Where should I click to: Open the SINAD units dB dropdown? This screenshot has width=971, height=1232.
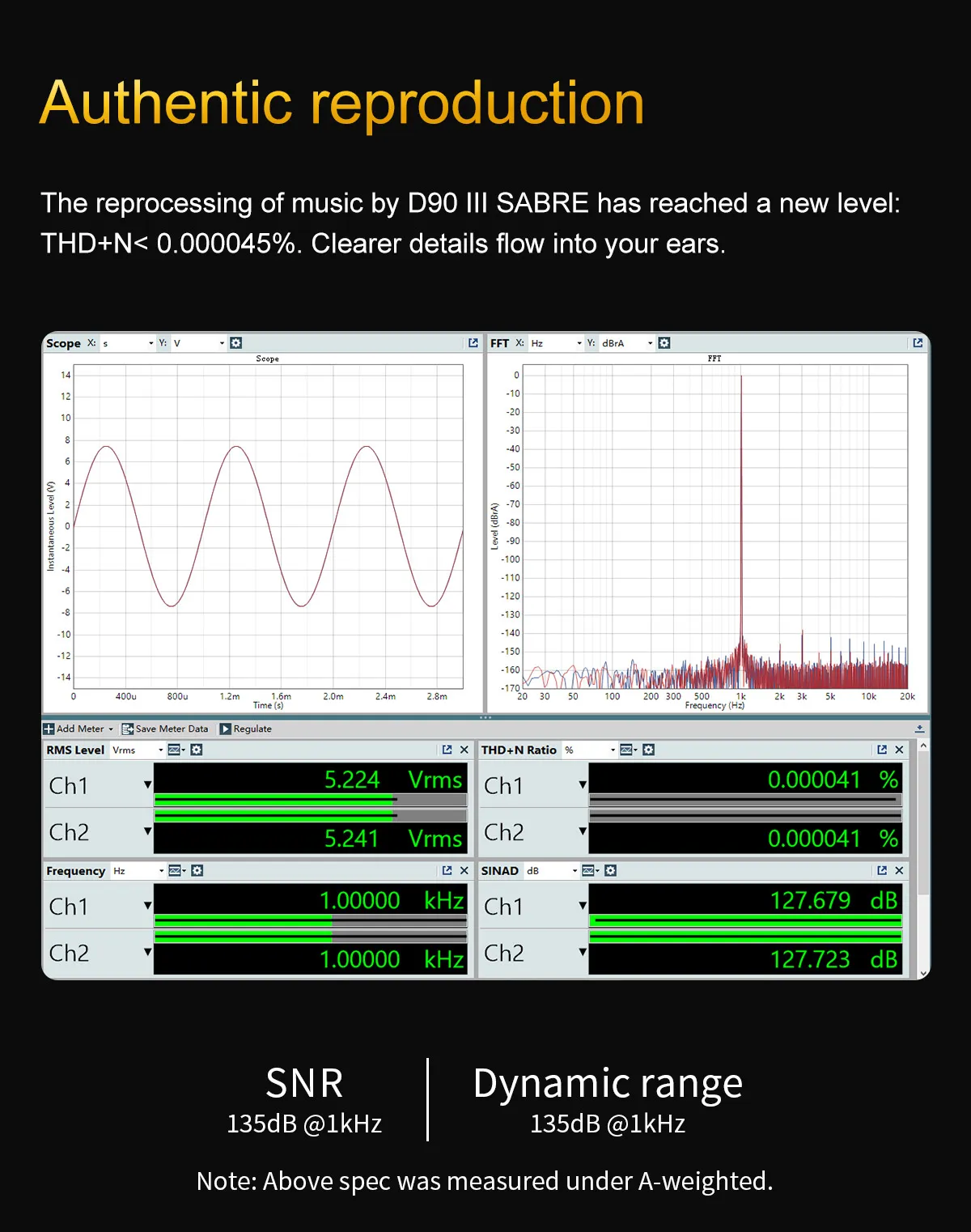(x=576, y=870)
